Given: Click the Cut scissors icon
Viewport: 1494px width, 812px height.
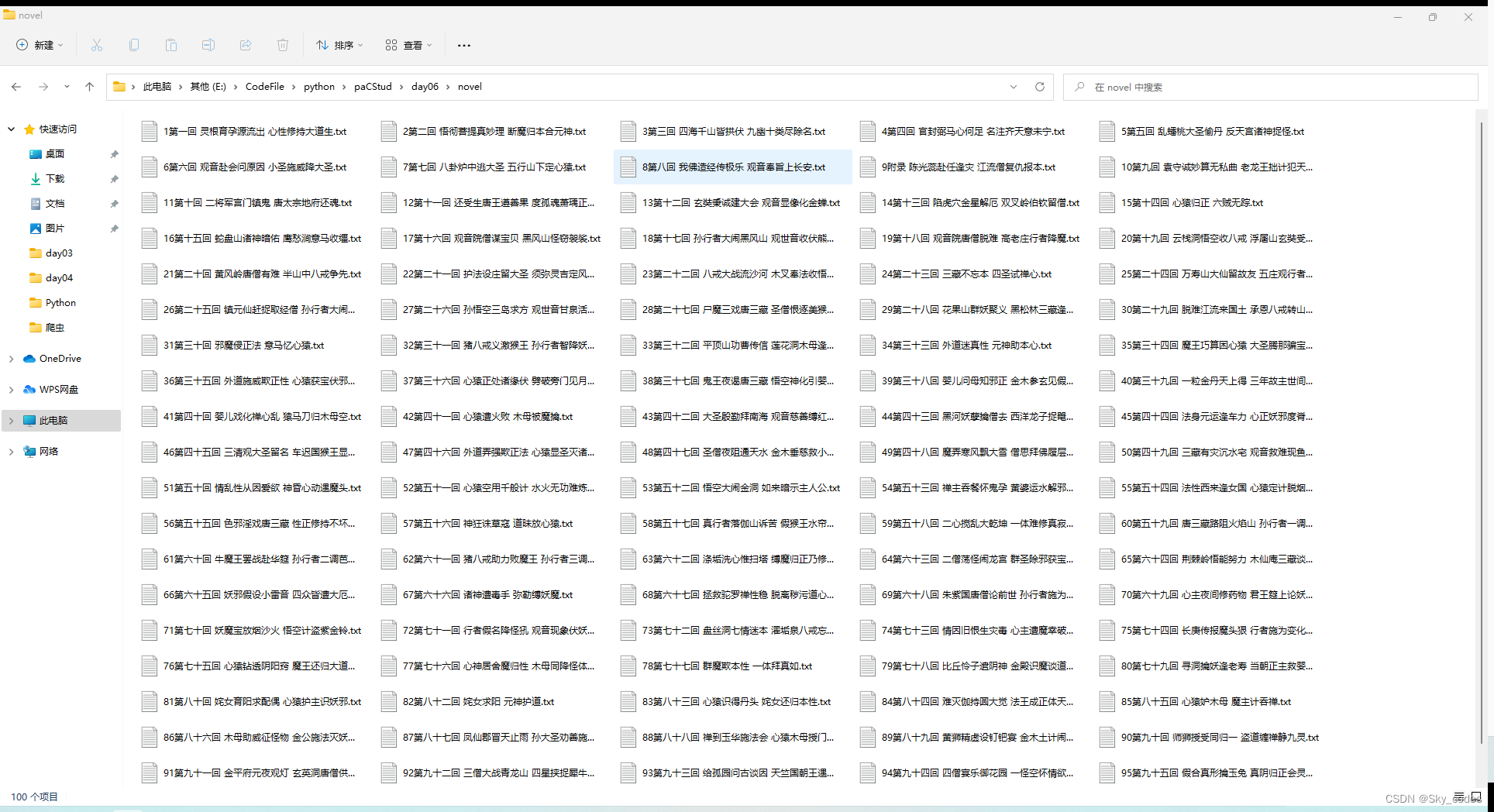Looking at the screenshot, I should tap(97, 45).
